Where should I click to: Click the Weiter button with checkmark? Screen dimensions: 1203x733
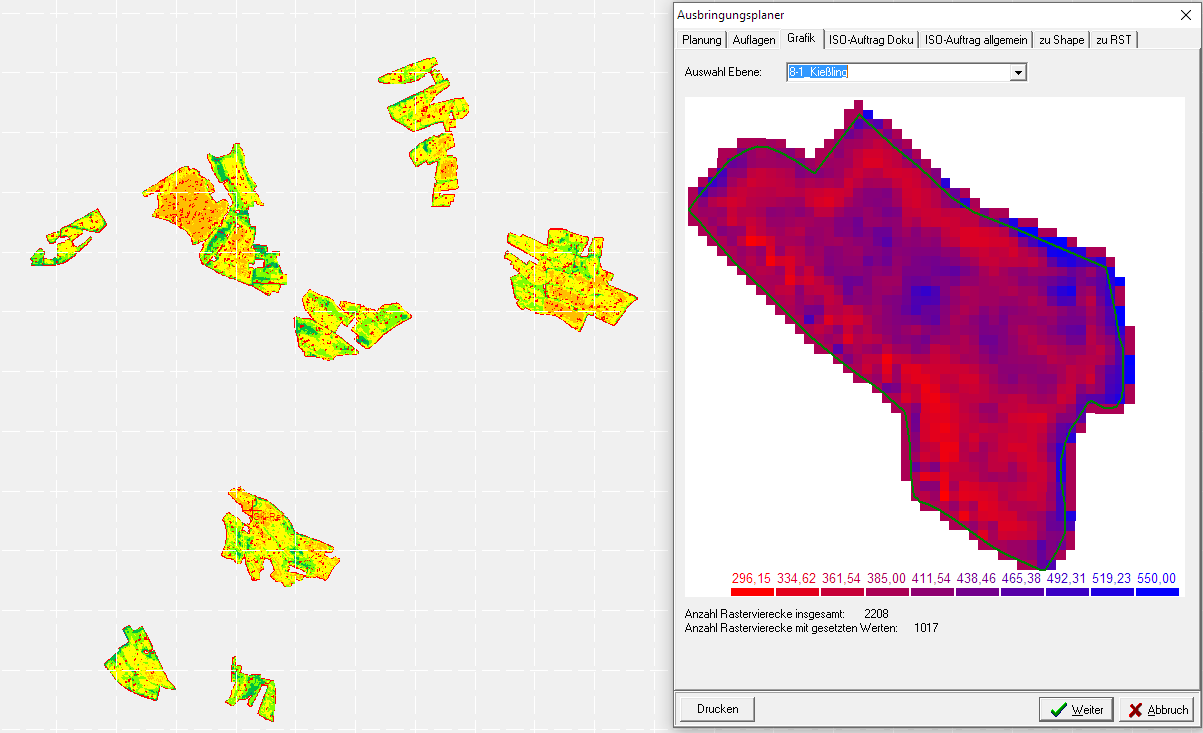point(1076,709)
